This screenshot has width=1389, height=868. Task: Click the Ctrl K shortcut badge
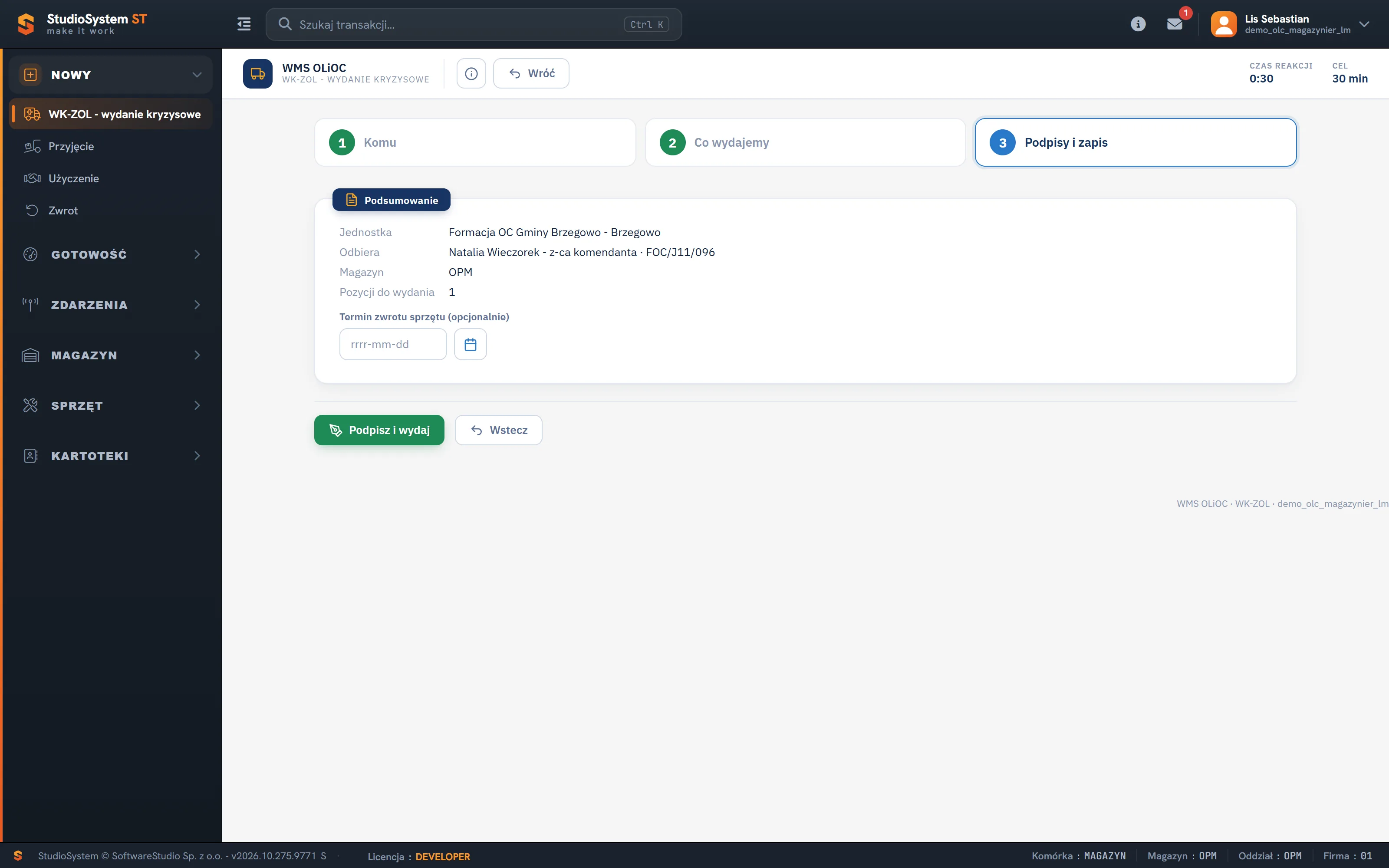(x=646, y=24)
